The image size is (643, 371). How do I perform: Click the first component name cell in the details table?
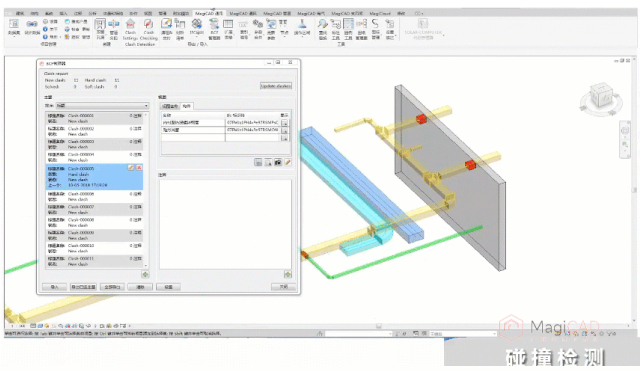(x=193, y=123)
